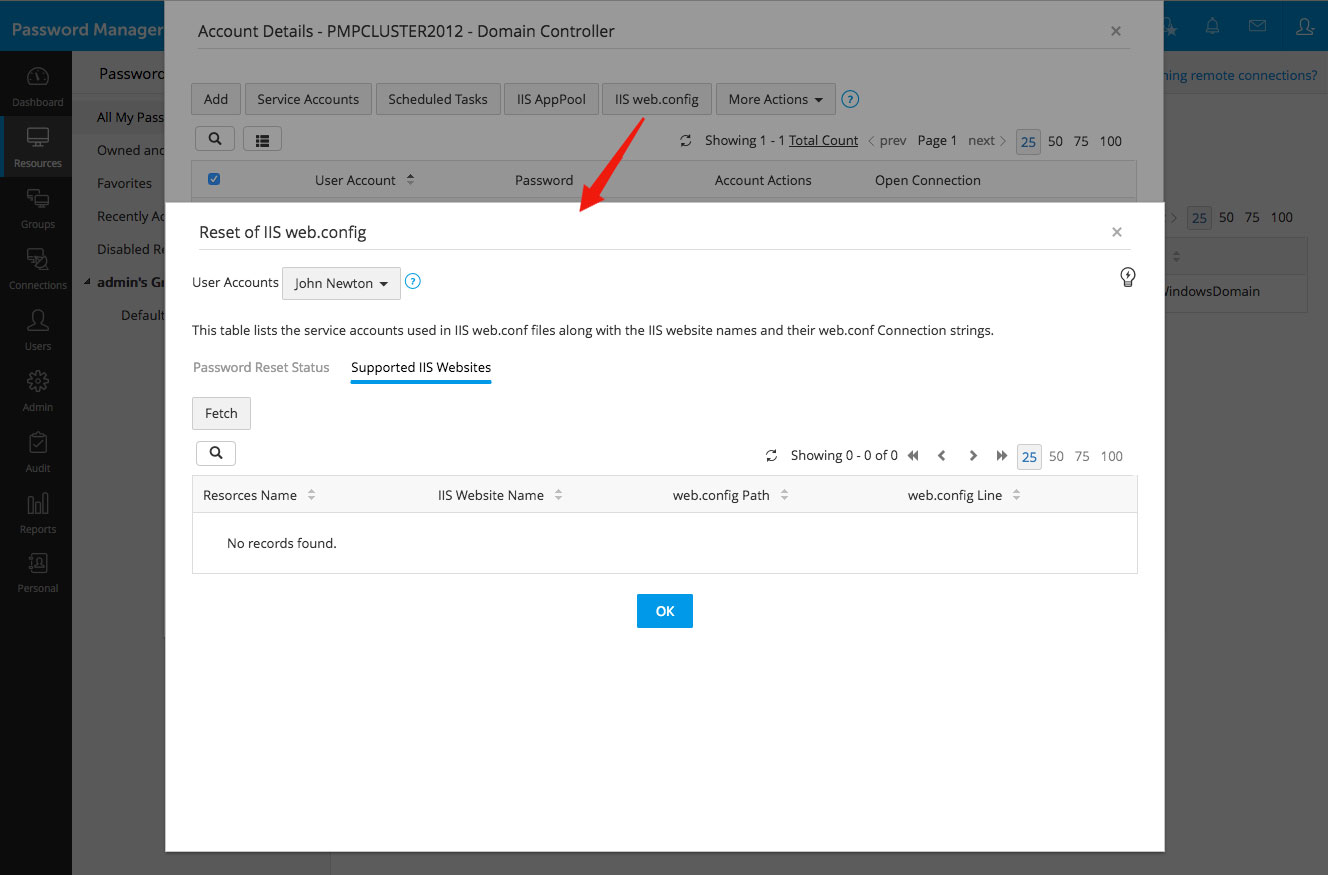The width and height of the screenshot is (1328, 875).
Task: Set IIS websites table page size to 100
Action: coord(1112,457)
